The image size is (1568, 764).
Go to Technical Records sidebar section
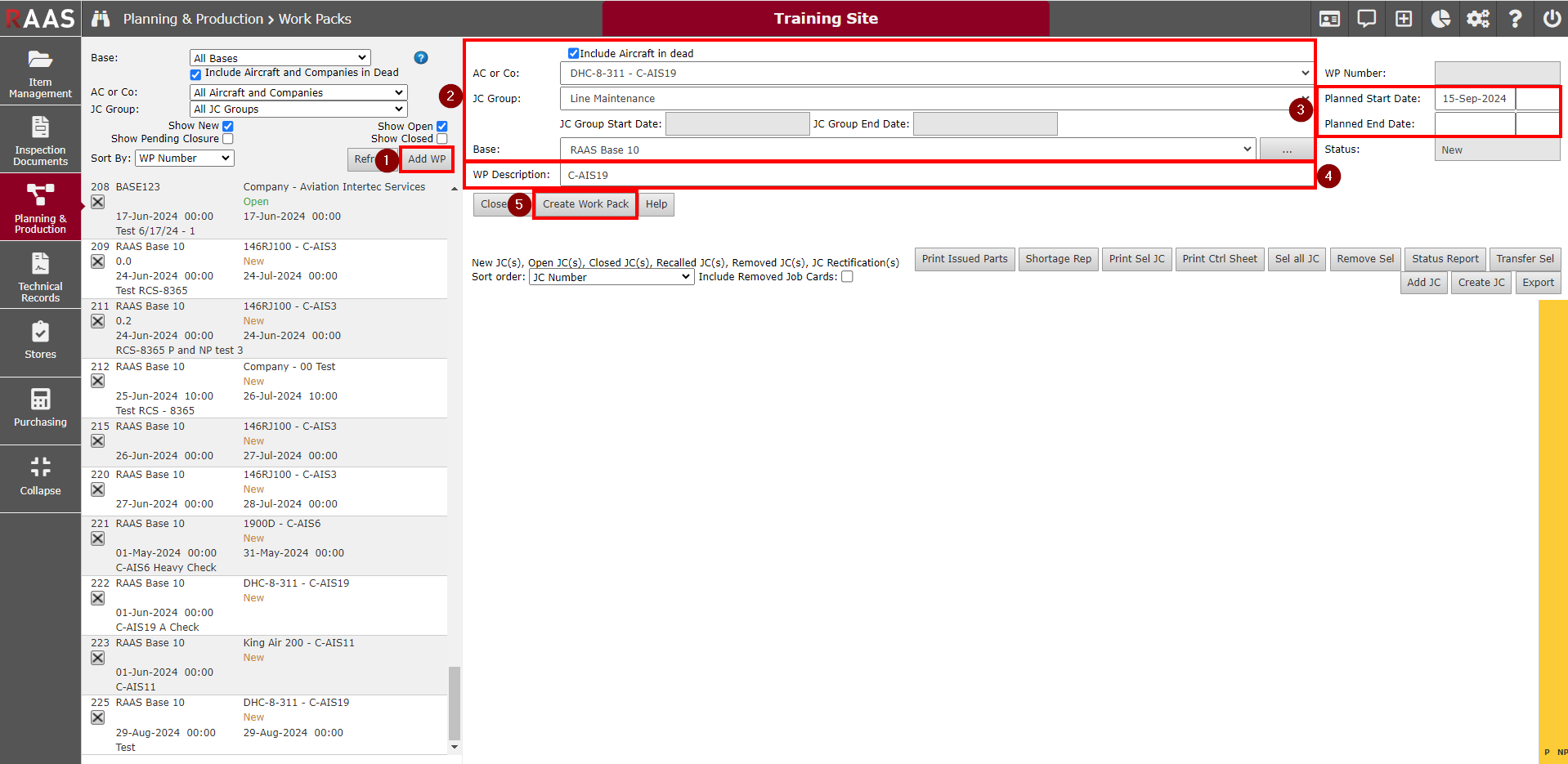point(40,275)
